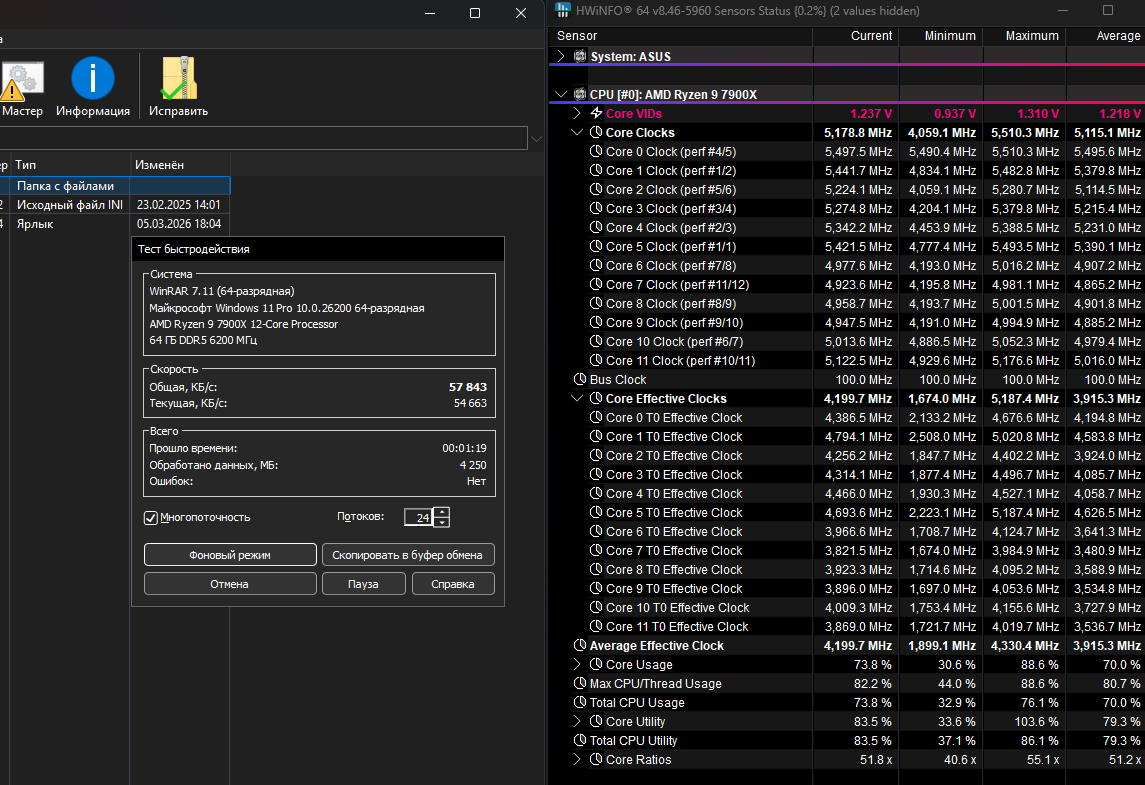The height and width of the screenshot is (785, 1145).
Task: Click the clock icon of Core 0 Clock
Action: click(596, 151)
